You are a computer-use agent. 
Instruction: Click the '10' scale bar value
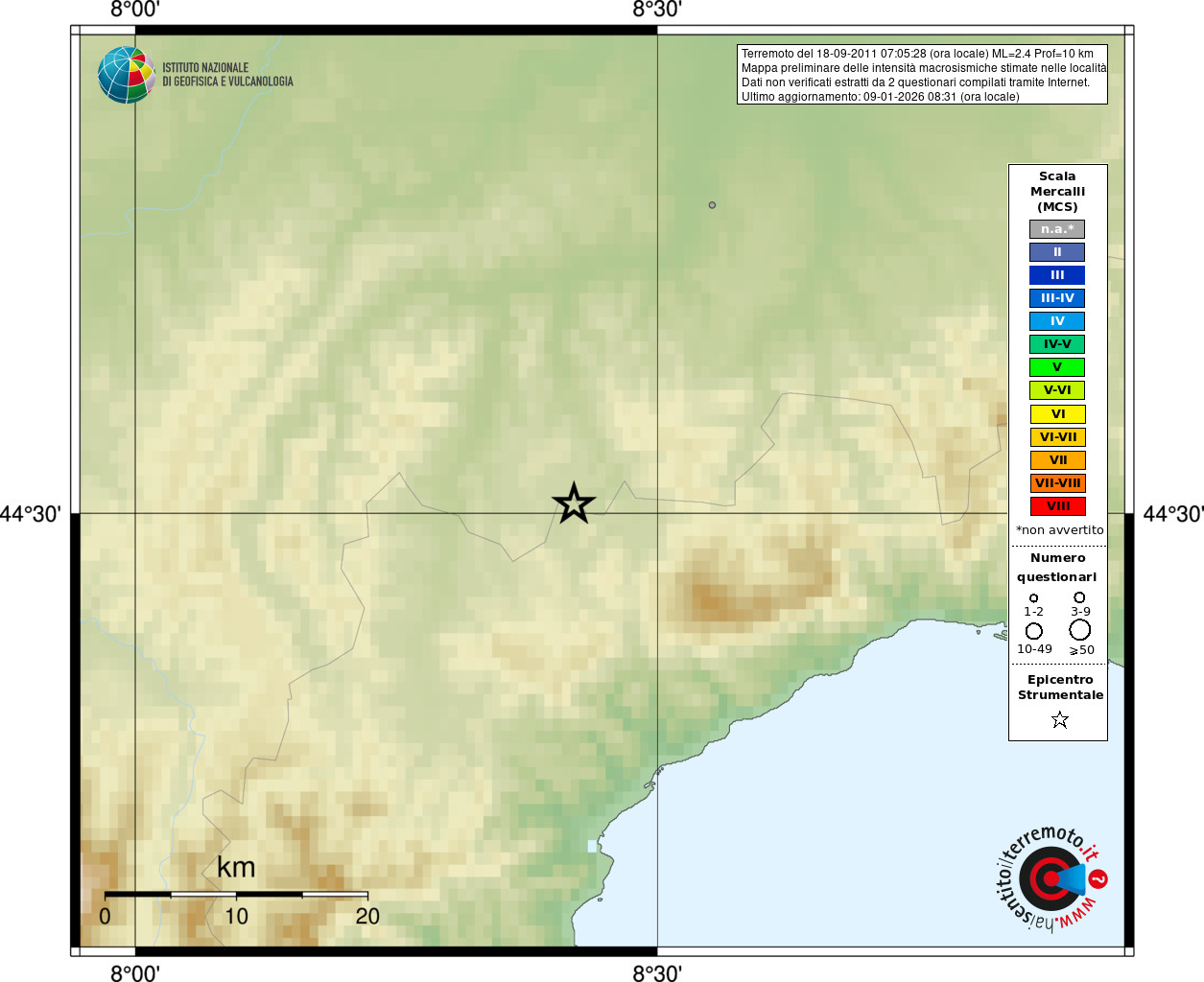pos(236,917)
